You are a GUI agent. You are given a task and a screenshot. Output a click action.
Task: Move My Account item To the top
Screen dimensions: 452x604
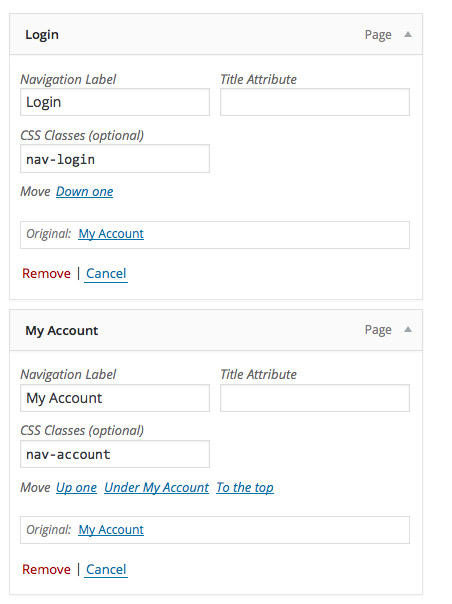[245, 488]
